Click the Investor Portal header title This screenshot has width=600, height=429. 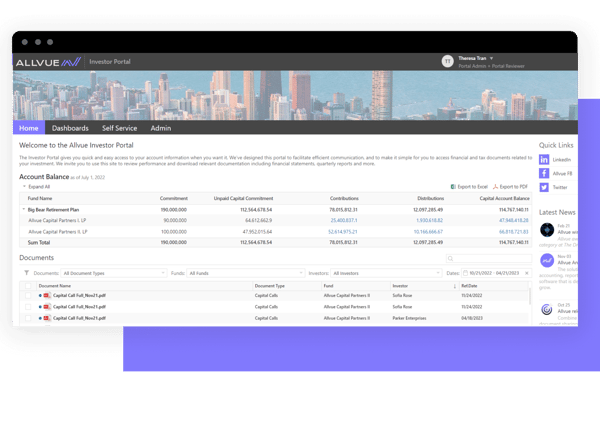click(x=110, y=62)
